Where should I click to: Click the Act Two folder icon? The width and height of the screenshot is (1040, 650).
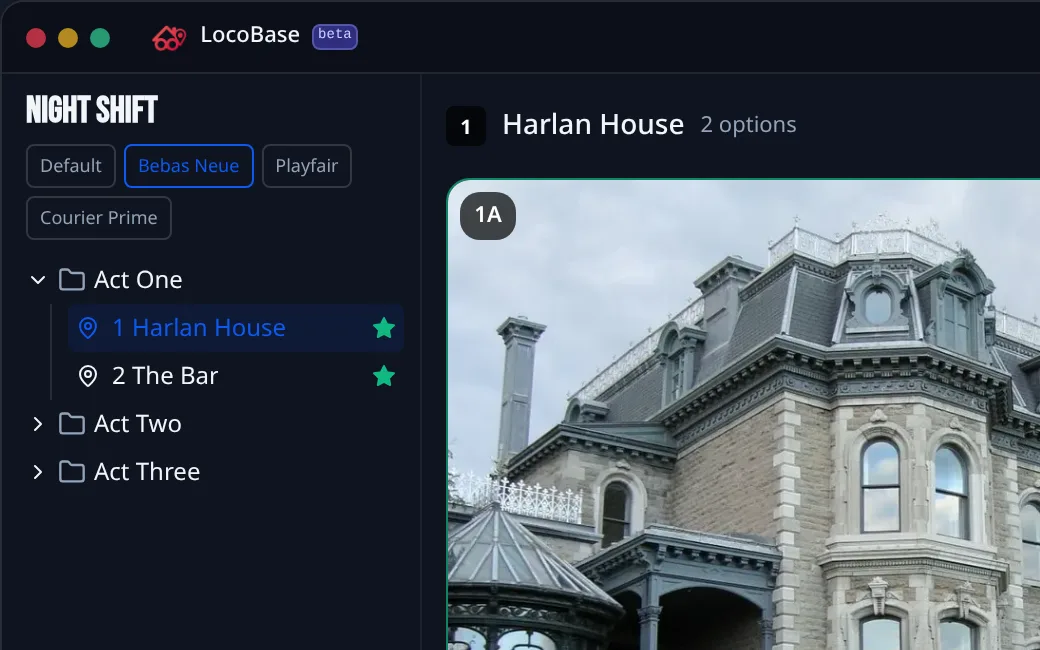point(72,424)
